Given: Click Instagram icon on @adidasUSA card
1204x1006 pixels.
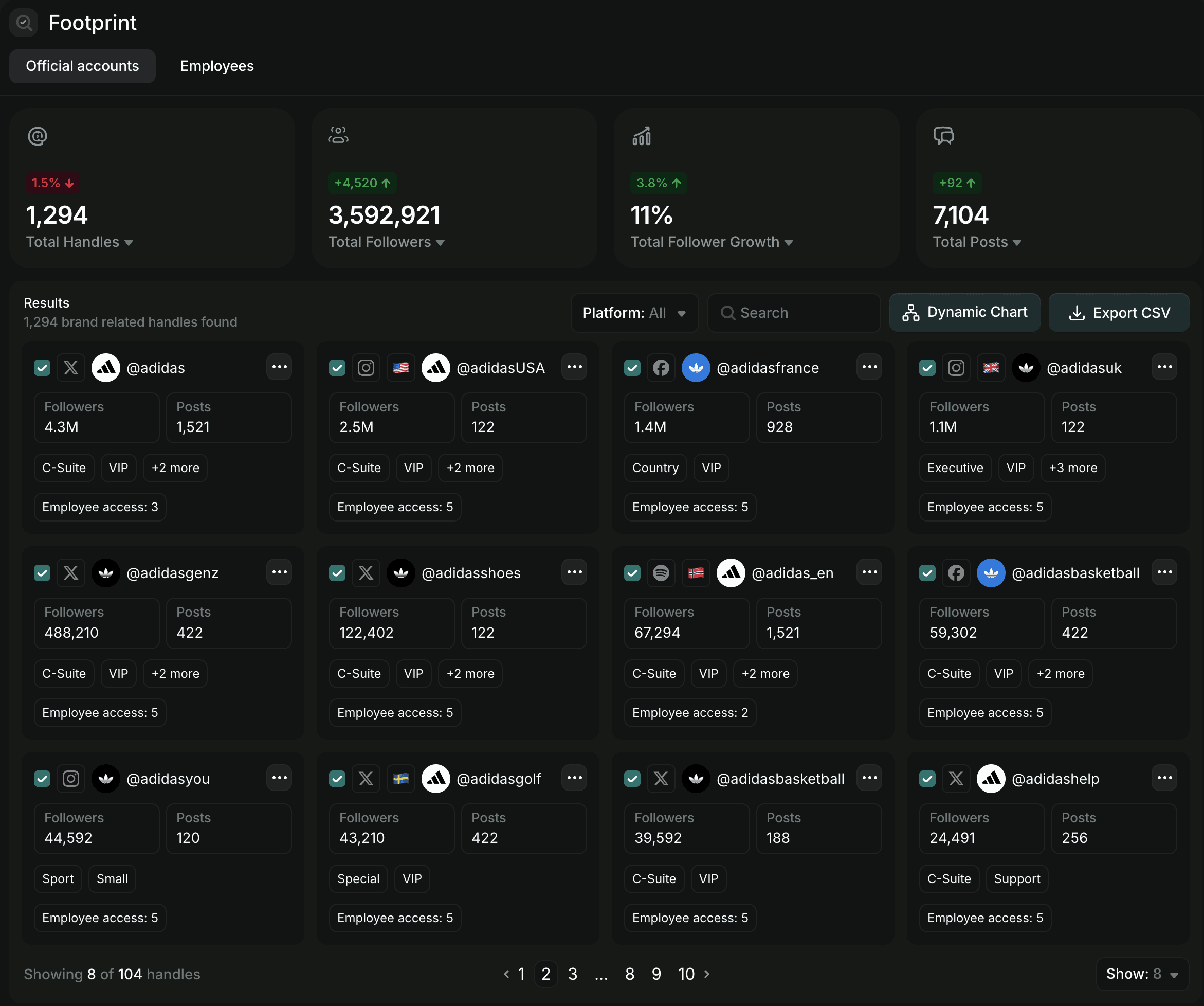Looking at the screenshot, I should pos(366,368).
